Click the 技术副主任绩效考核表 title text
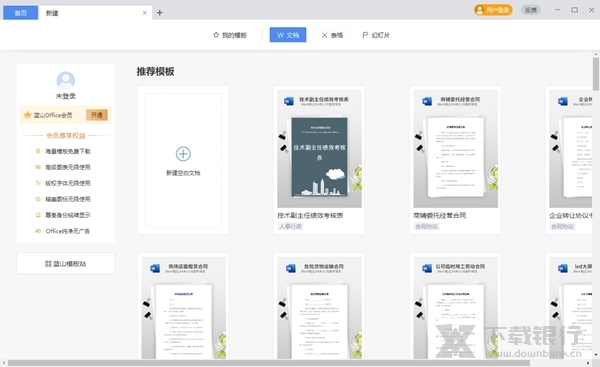This screenshot has height=367, width=600. click(310, 215)
